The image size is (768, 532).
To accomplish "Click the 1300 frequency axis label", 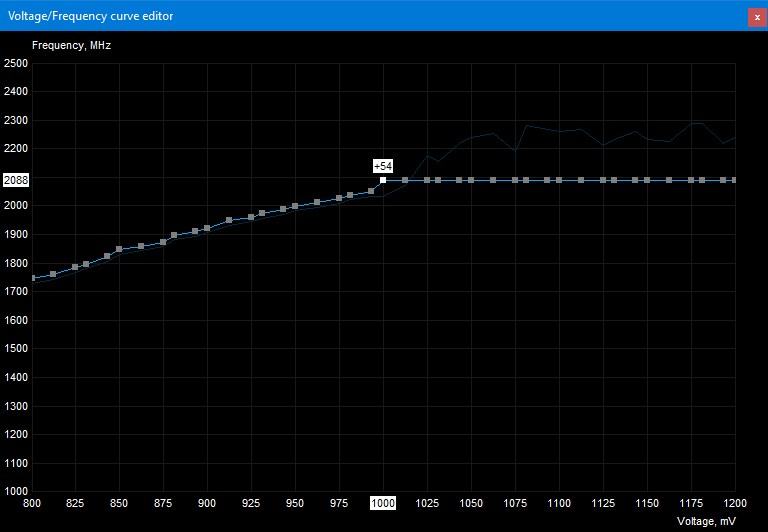I will [16, 406].
